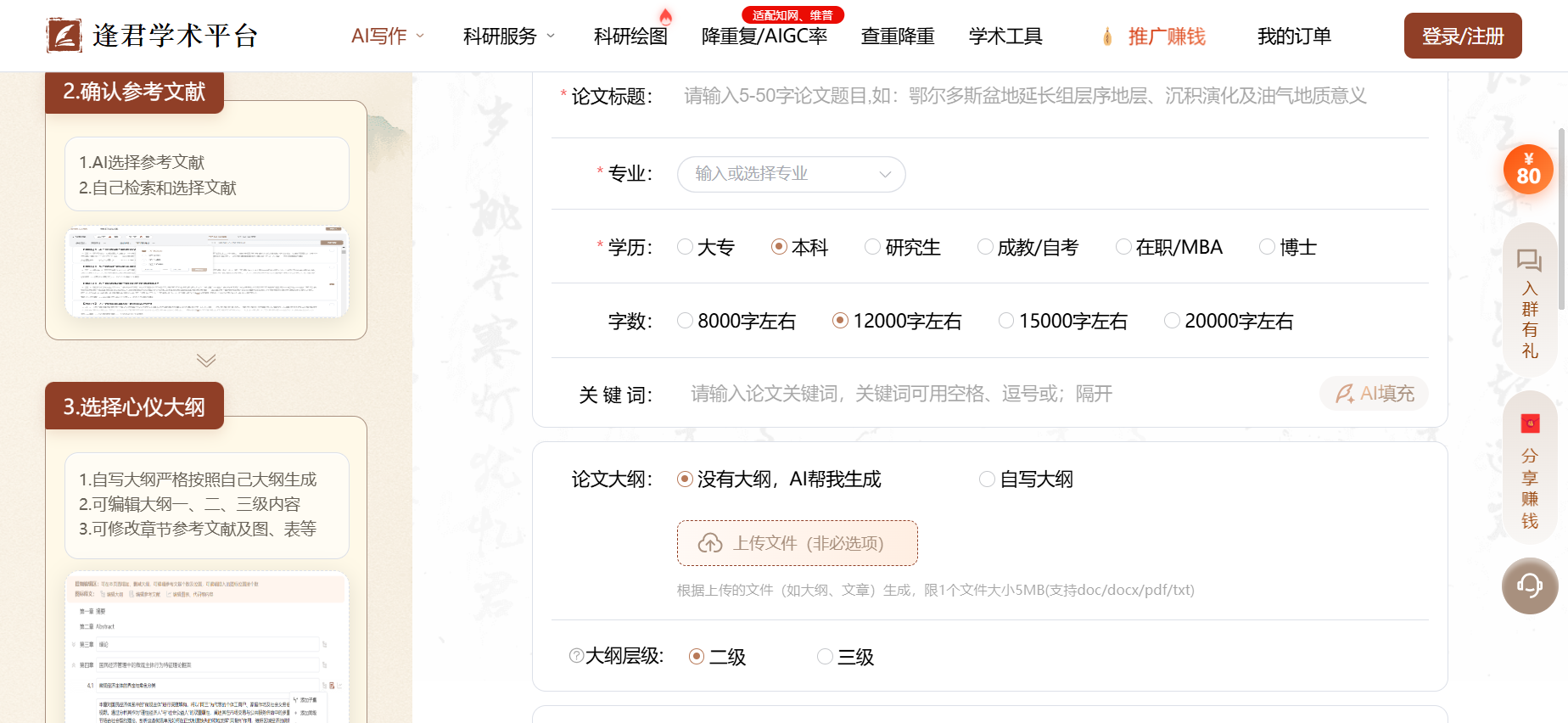This screenshot has height=723, width=1568.
Task: Click the text 3.可修改章节参考文献及图、表等
Action: pos(198,529)
